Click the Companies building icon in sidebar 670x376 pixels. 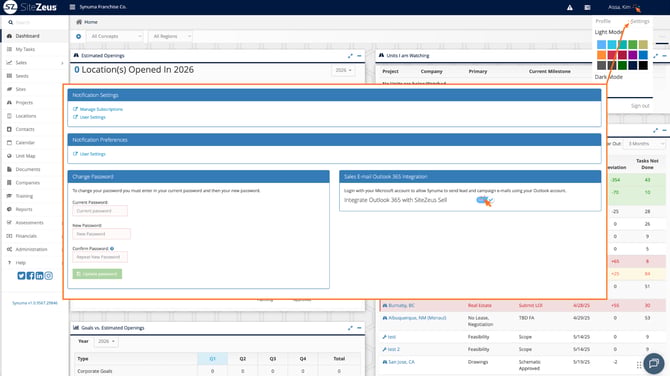click(x=9, y=182)
